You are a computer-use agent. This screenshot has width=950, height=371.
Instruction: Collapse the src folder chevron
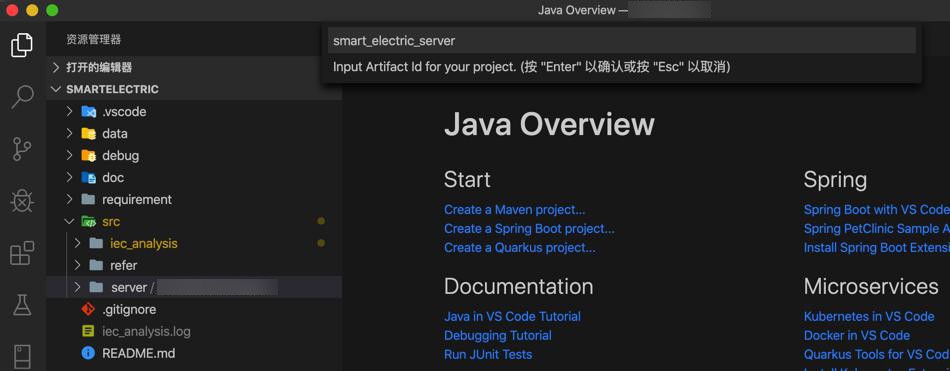[70, 222]
